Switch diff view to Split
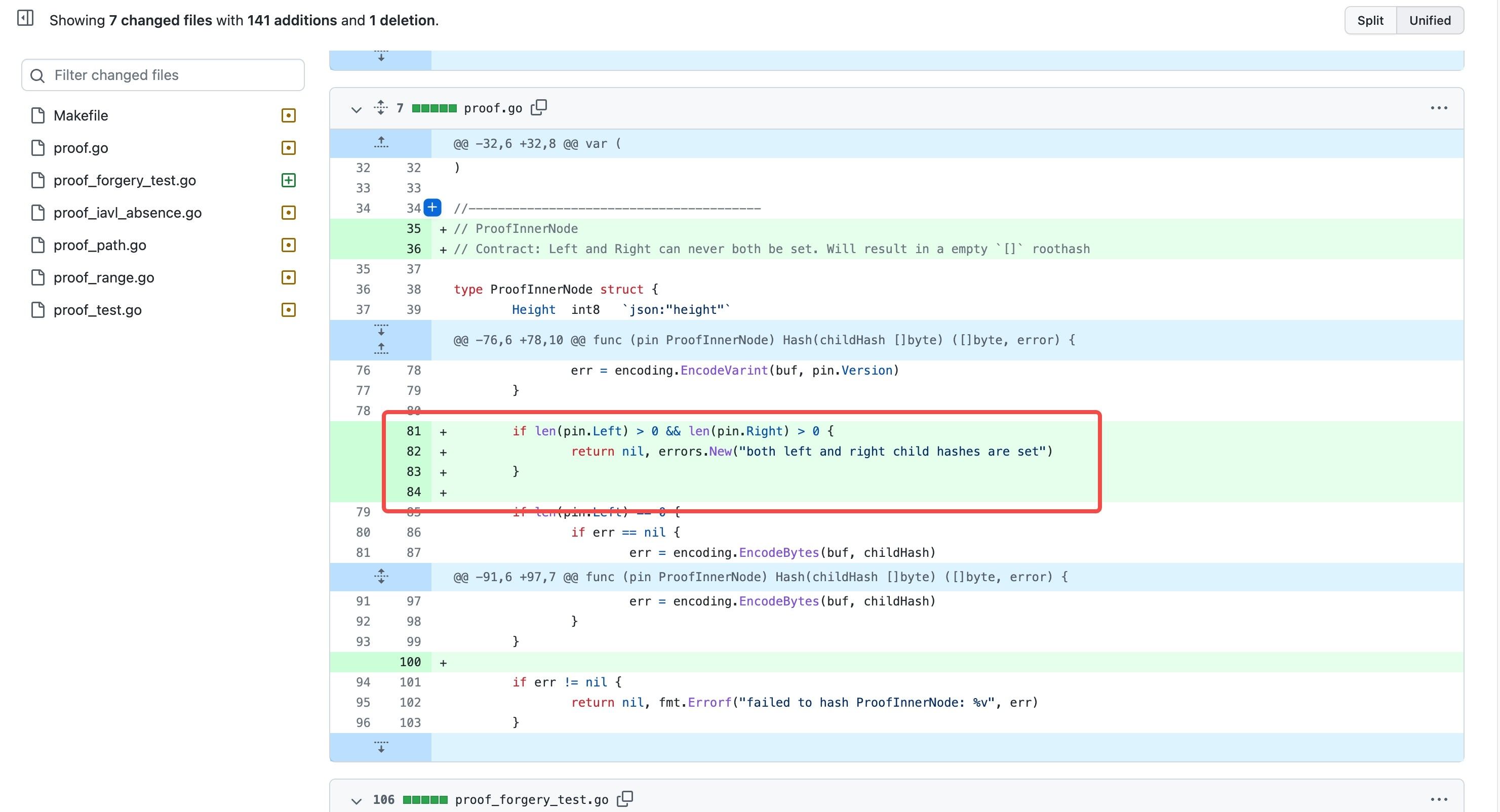This screenshot has width=1500, height=812. click(1369, 20)
